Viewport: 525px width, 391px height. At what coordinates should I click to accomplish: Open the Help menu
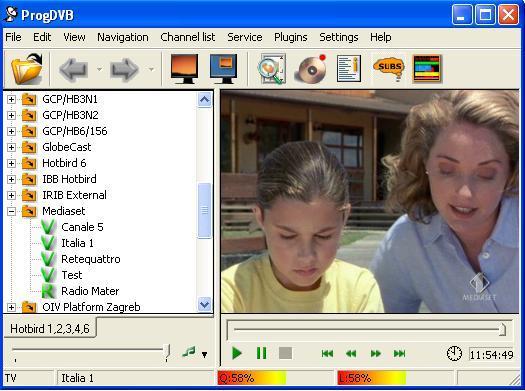tap(380, 37)
